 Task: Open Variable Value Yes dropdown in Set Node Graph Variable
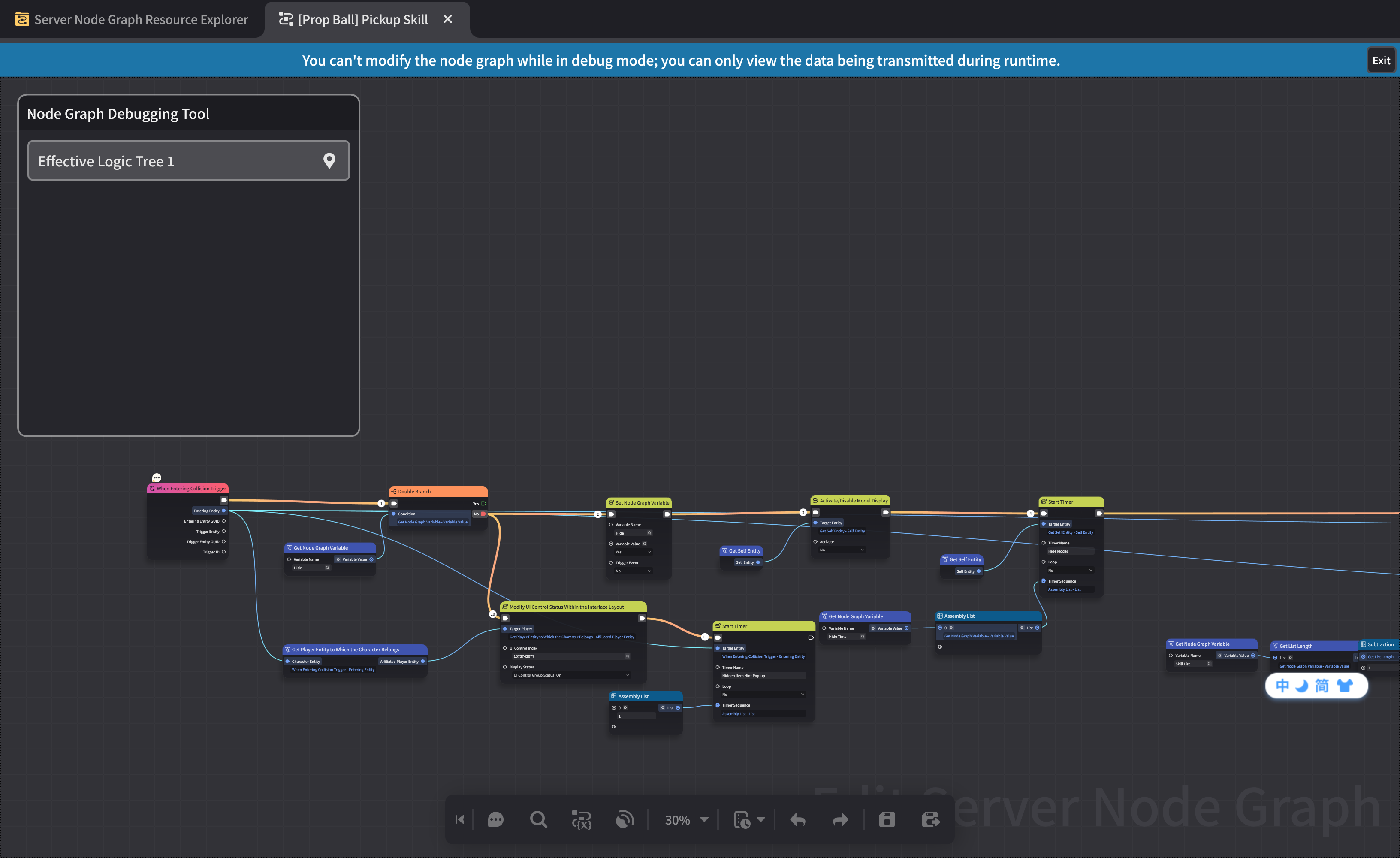click(634, 552)
